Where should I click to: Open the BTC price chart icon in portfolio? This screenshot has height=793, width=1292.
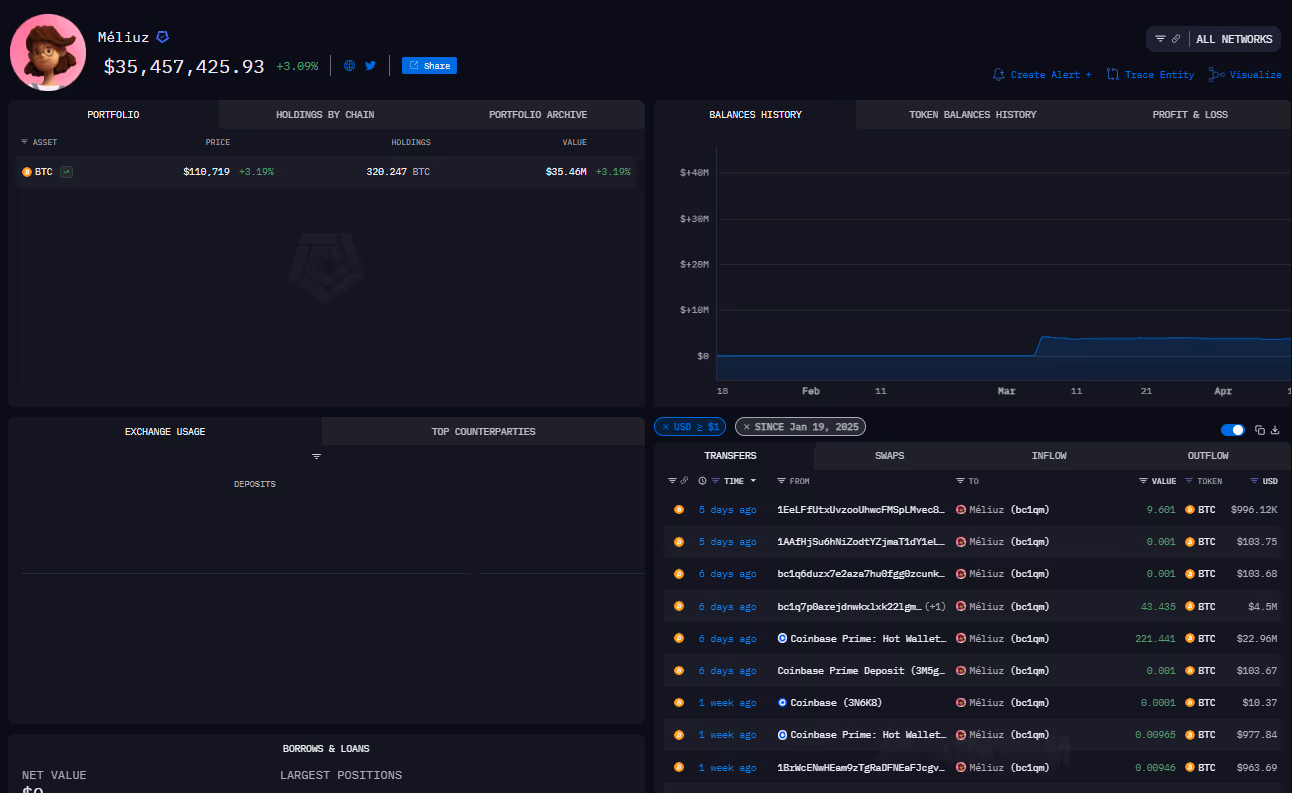(x=66, y=172)
